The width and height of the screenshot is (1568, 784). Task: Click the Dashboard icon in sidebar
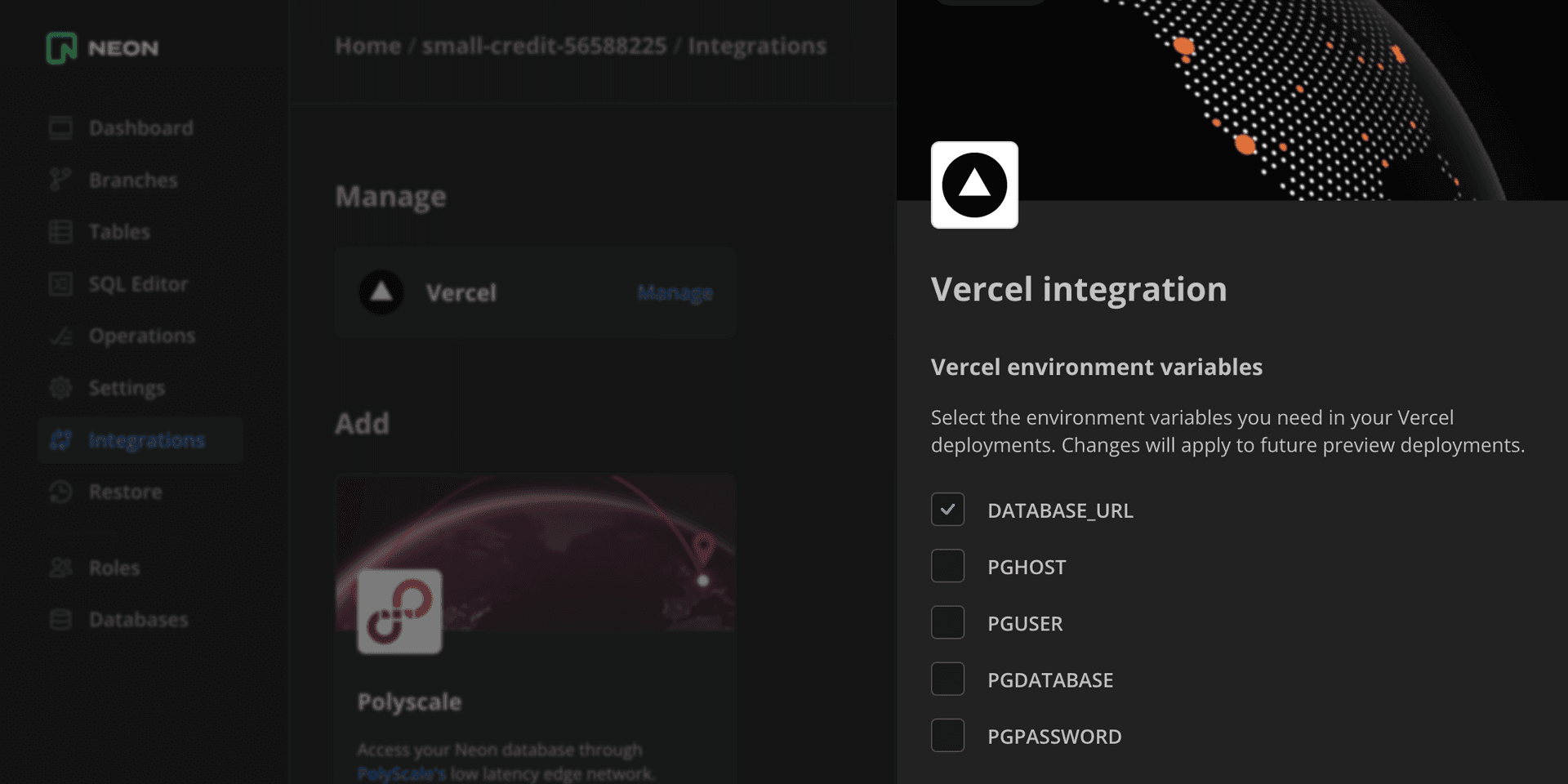pos(60,128)
